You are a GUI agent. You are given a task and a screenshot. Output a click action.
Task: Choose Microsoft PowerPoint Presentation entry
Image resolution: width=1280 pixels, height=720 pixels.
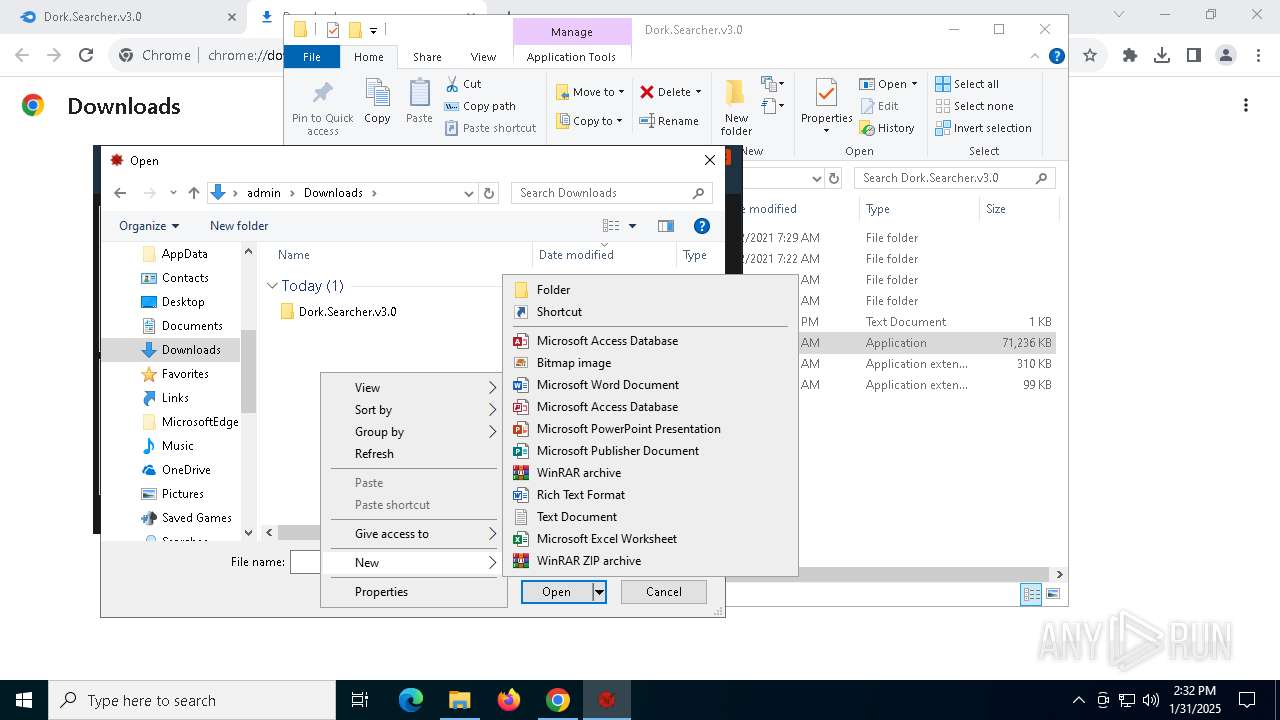pos(628,429)
